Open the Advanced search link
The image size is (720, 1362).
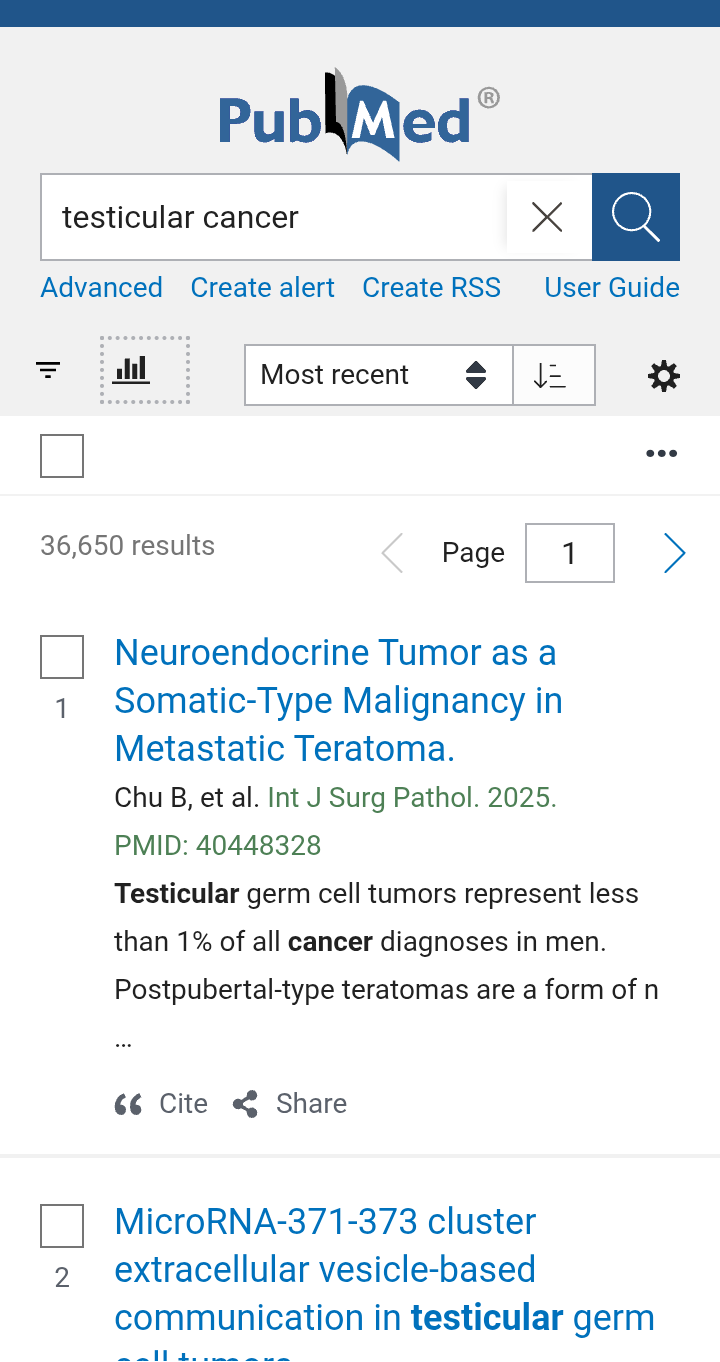tap(102, 288)
